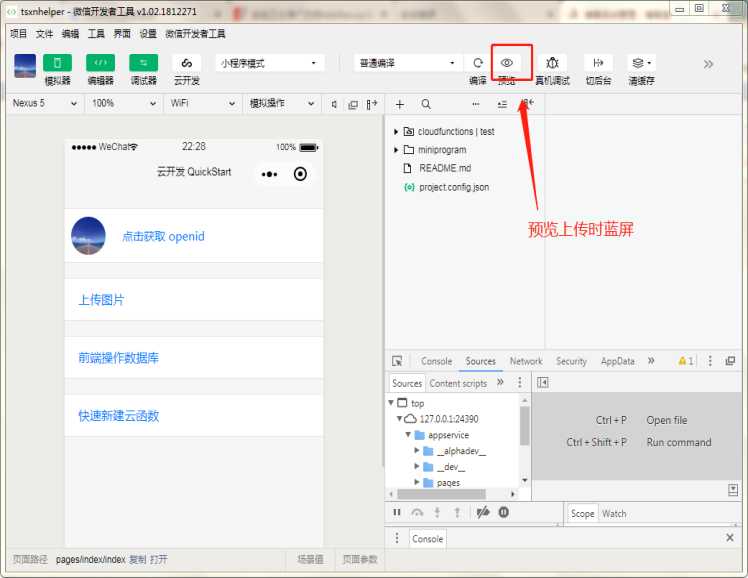Toggle the simulator sound mute icon
This screenshot has height=578, width=748.
tap(334, 104)
